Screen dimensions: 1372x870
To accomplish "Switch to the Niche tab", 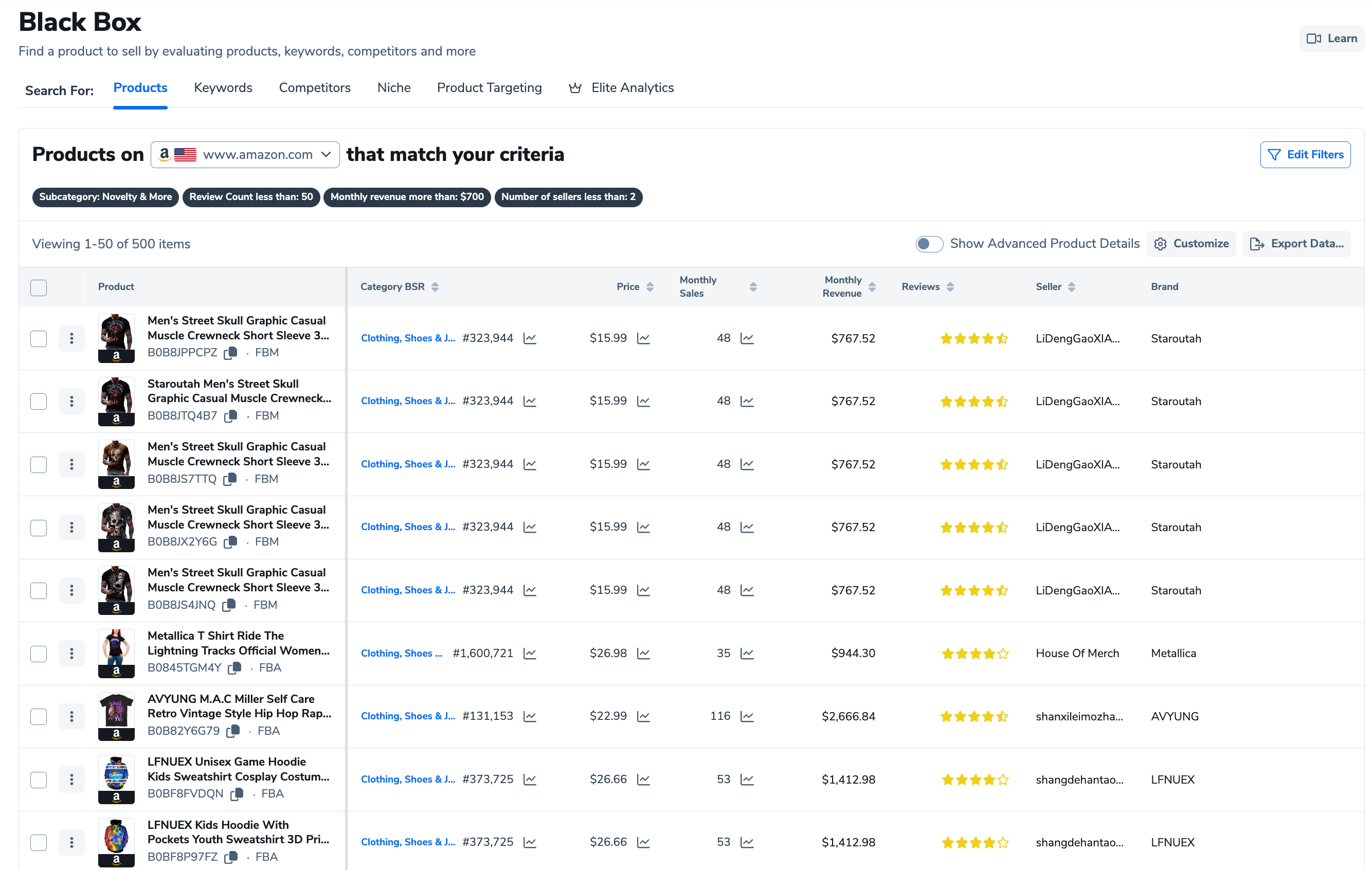I will (394, 88).
